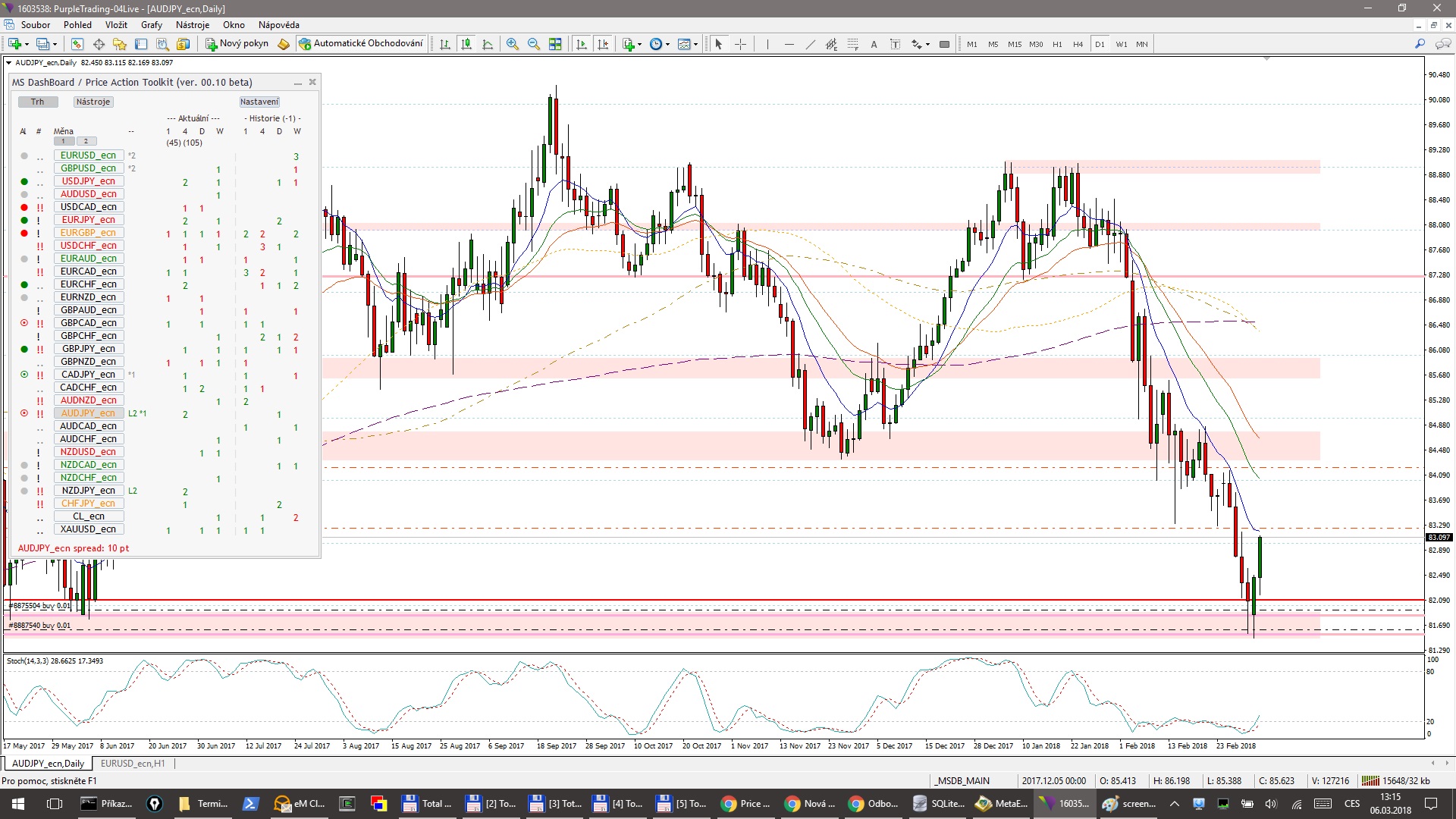The width and height of the screenshot is (1456, 819).
Task: Expand the arrows objects dropdown
Action: 927,44
